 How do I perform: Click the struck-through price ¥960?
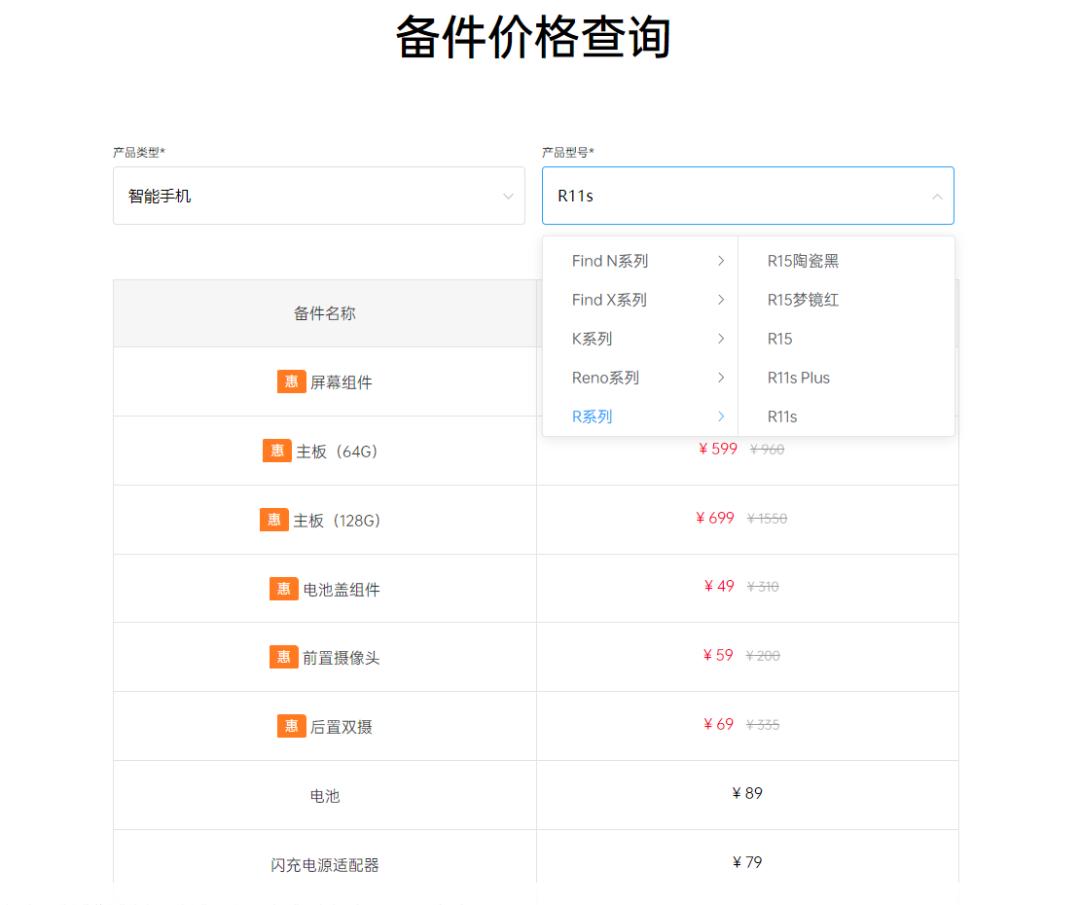tap(767, 449)
